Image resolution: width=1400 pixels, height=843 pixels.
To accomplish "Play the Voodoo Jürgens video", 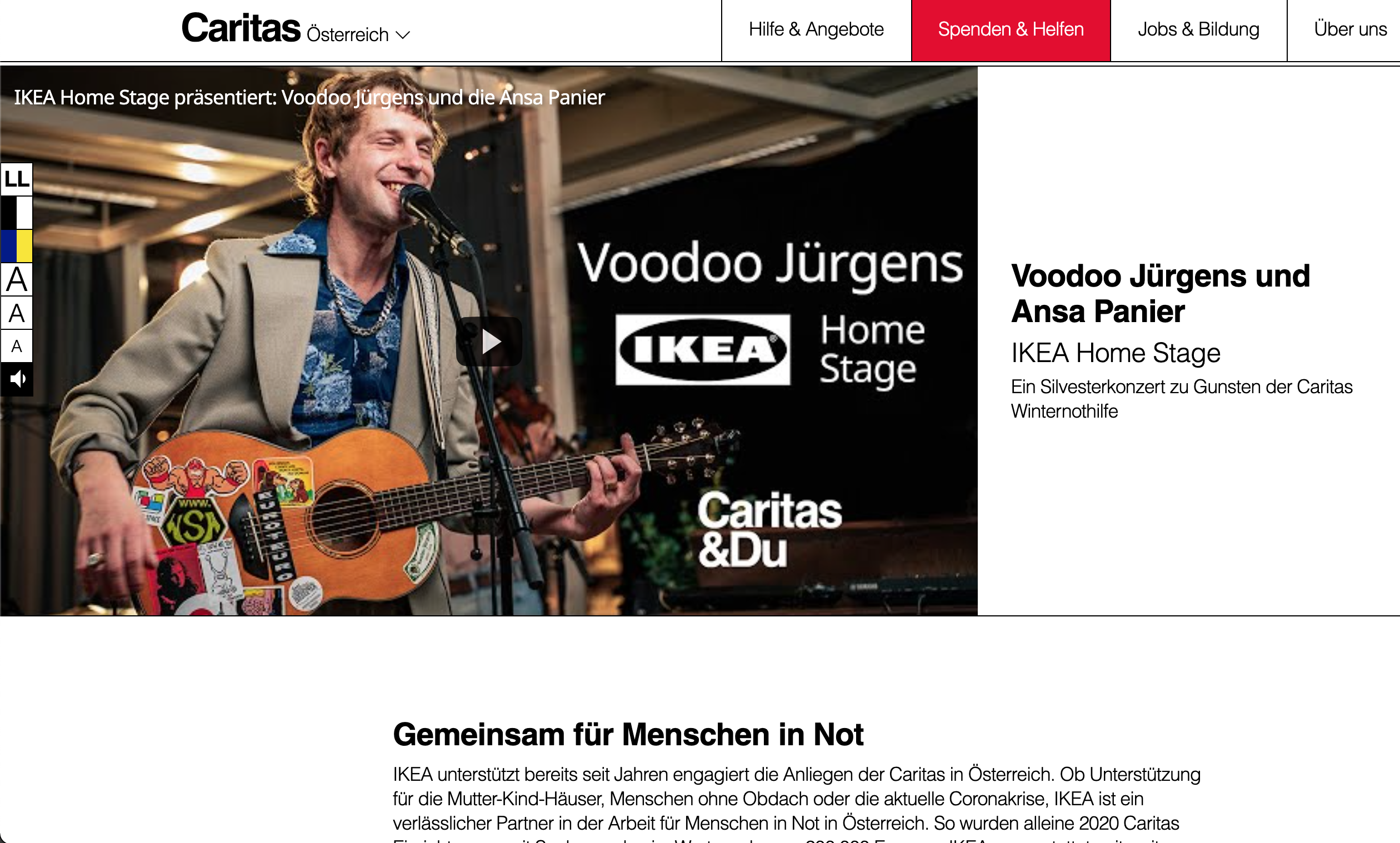I will coord(489,342).
